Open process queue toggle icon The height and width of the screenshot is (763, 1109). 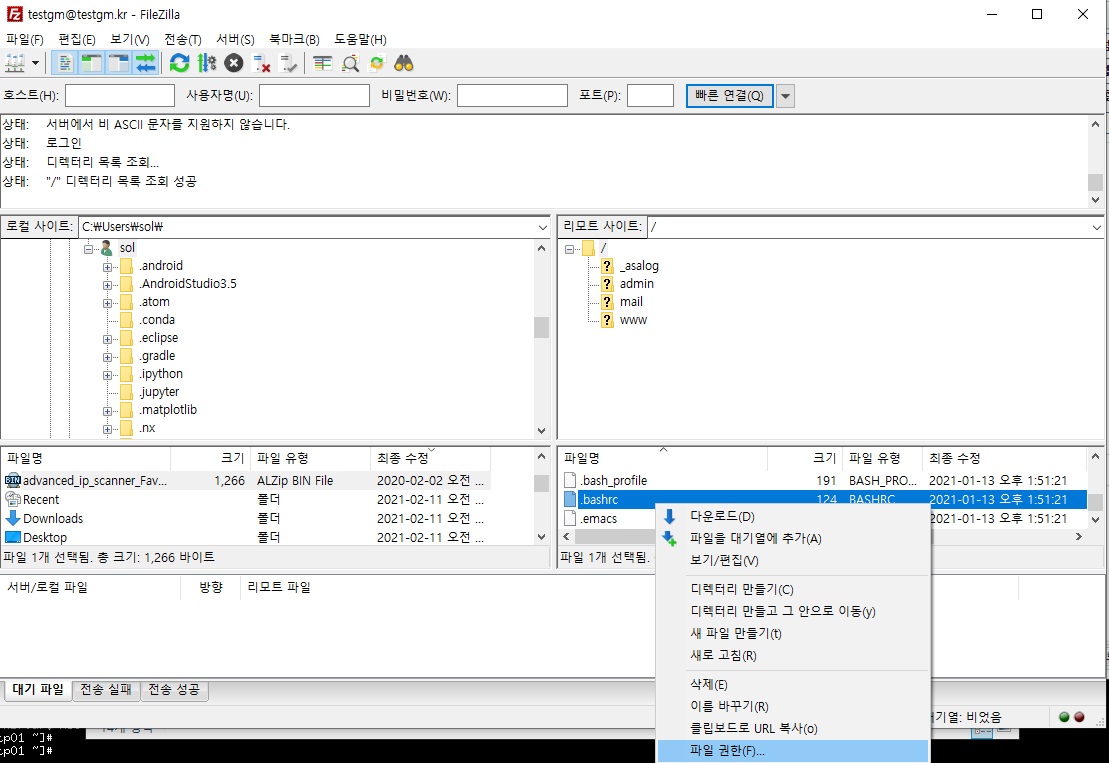(206, 63)
